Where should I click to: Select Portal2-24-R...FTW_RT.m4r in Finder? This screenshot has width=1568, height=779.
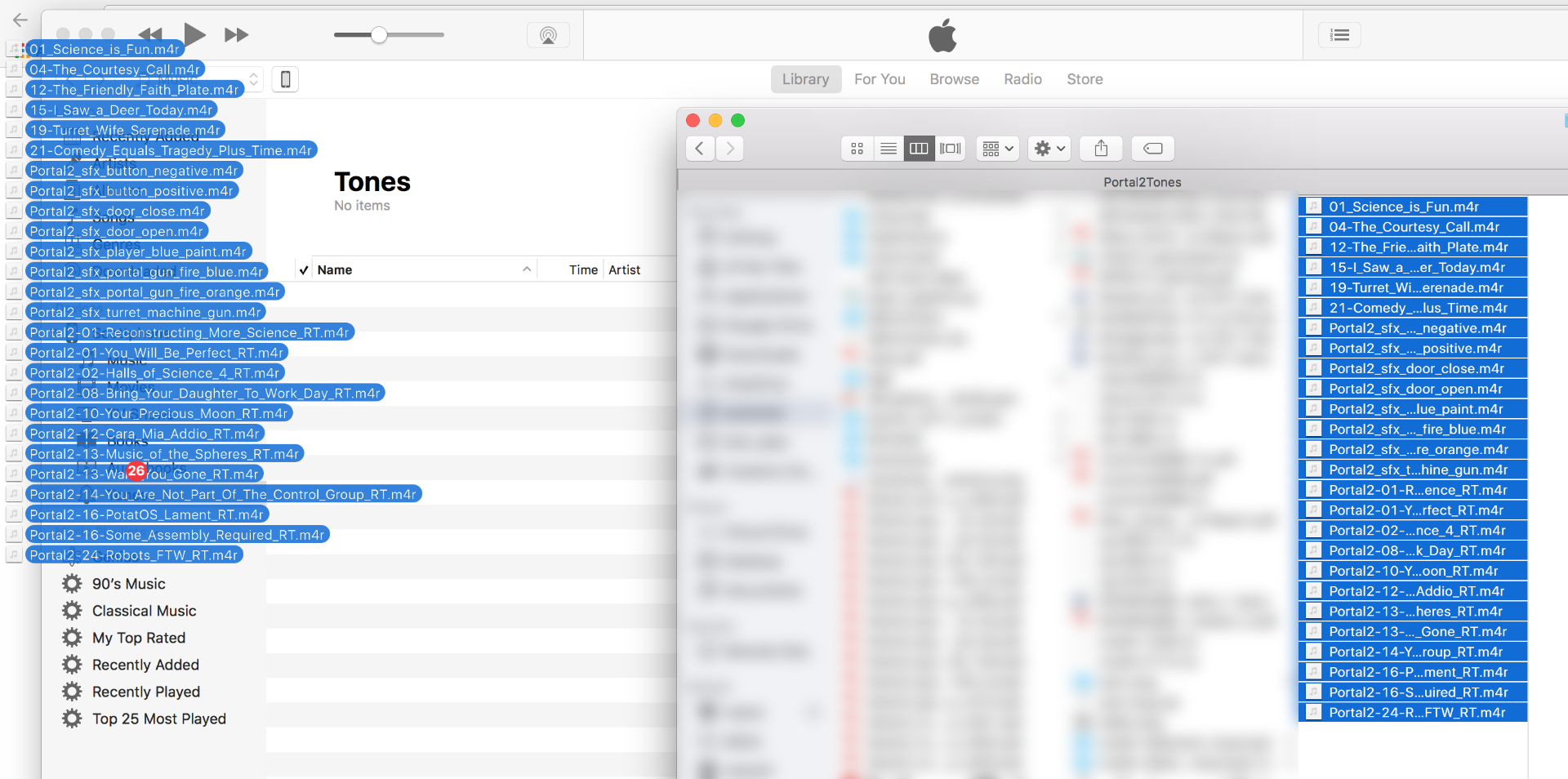1413,713
